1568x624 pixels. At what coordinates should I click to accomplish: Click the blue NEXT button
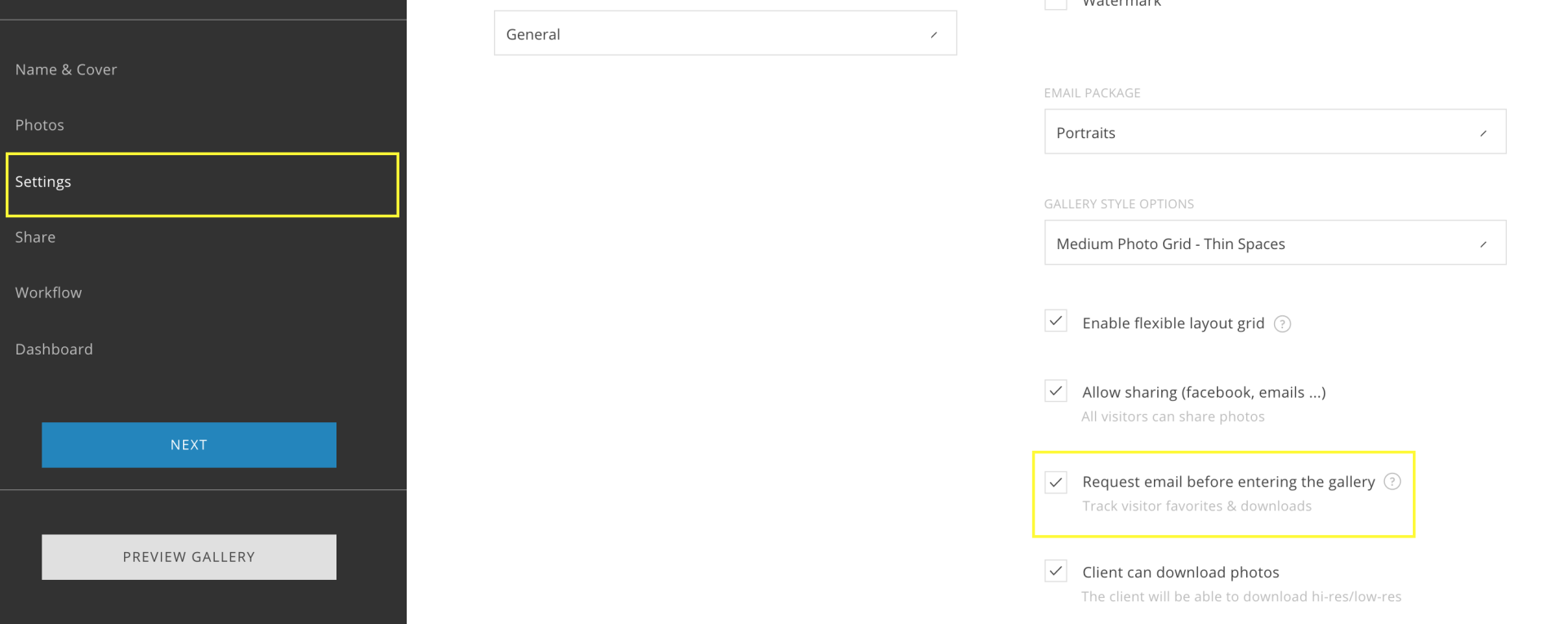[189, 445]
